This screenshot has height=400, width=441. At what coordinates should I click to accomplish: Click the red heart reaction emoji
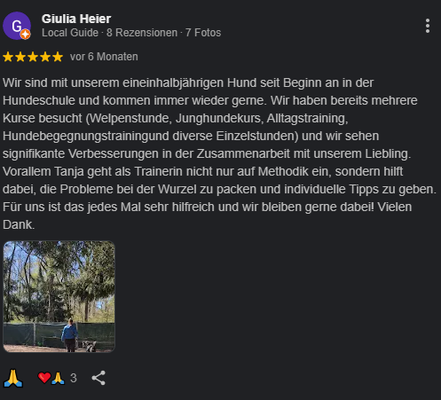tap(44, 378)
